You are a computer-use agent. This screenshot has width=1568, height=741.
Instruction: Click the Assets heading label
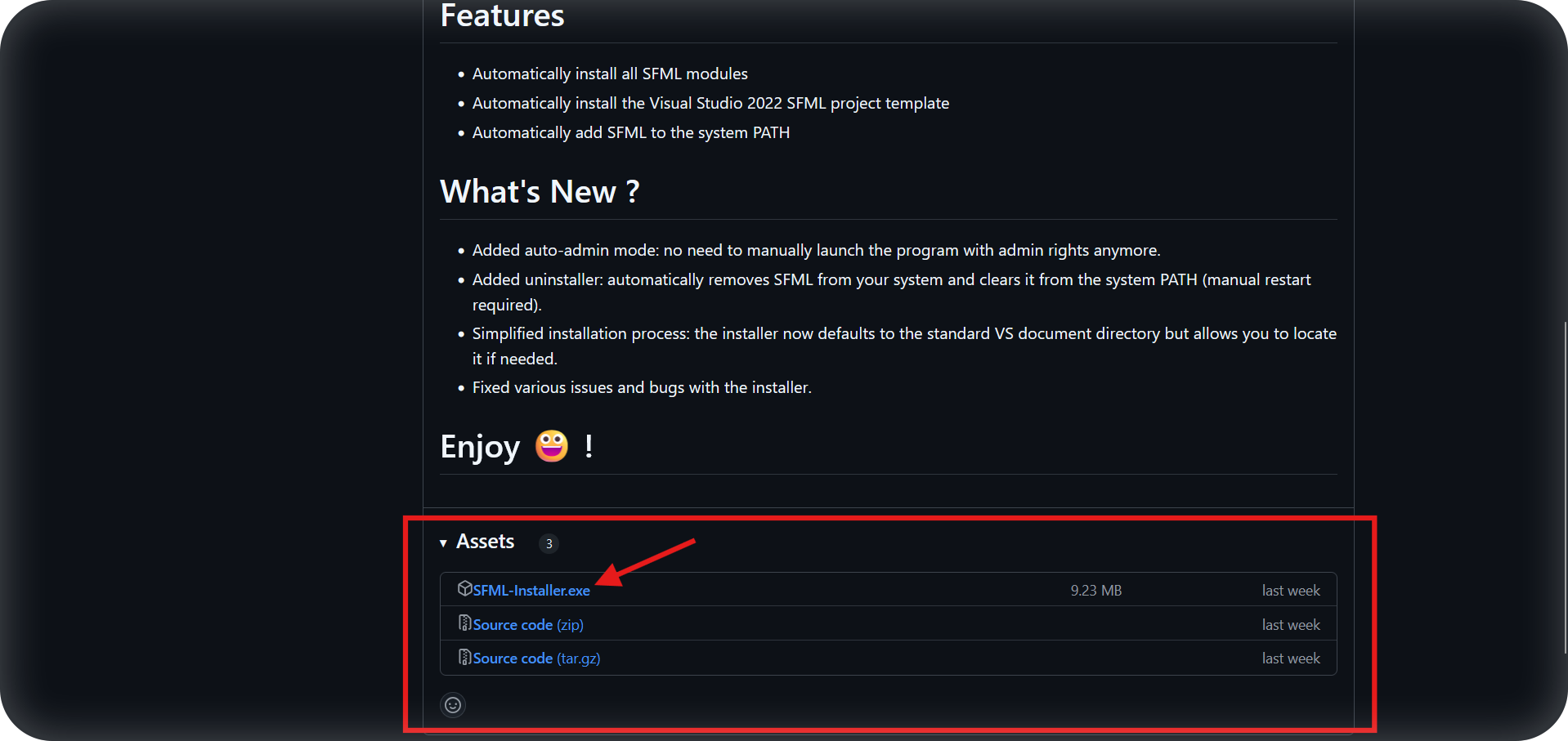point(485,542)
